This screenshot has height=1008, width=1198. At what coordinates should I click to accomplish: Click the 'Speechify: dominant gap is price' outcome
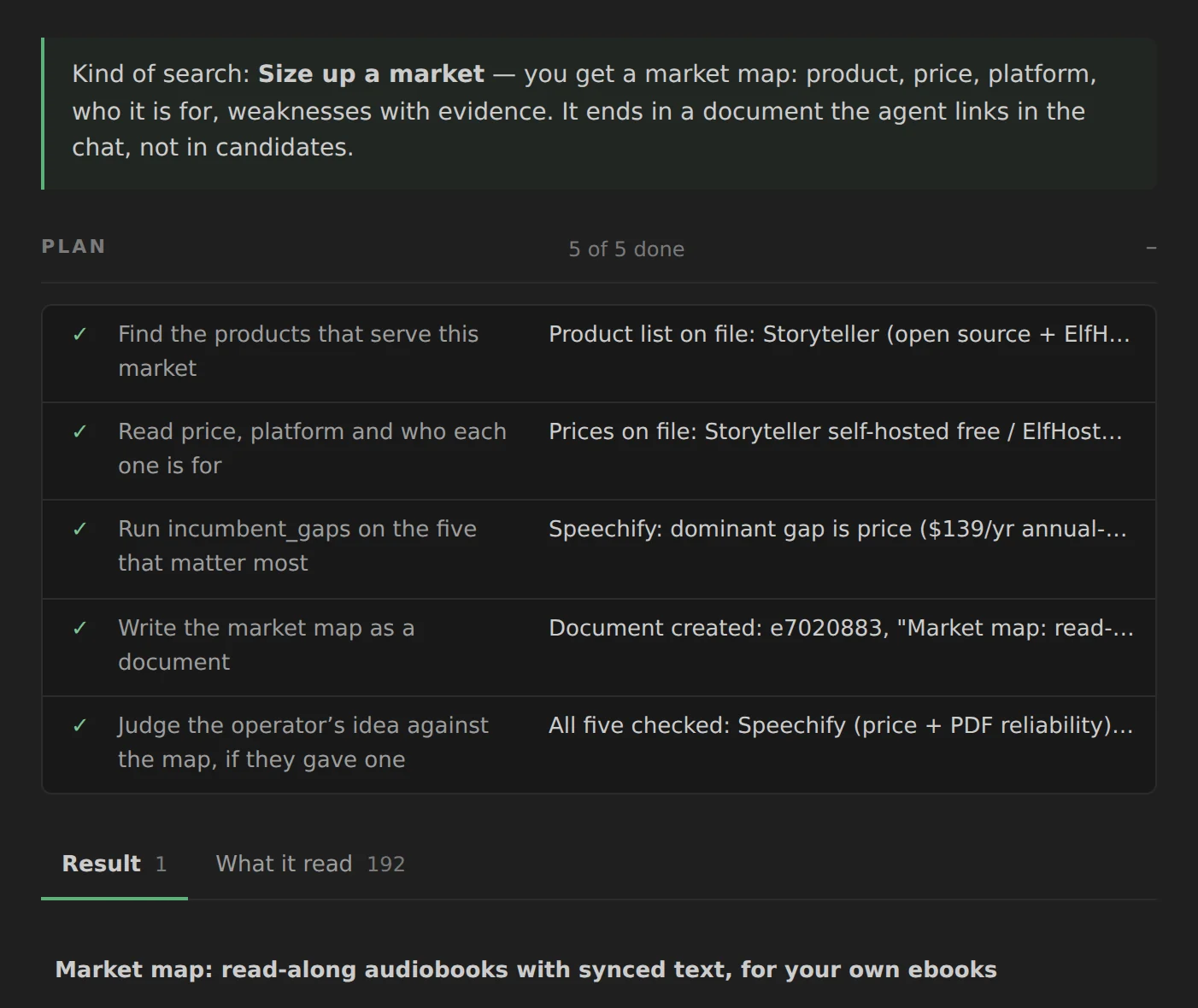pos(838,529)
